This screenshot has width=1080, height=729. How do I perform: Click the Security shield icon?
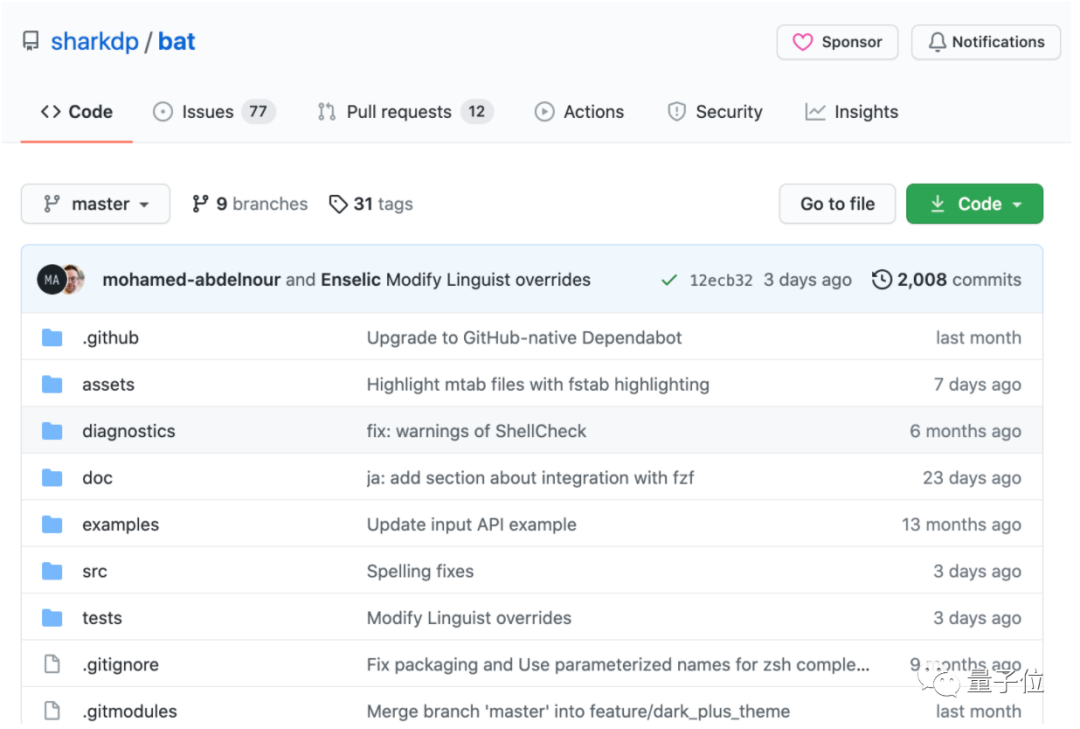click(x=676, y=112)
